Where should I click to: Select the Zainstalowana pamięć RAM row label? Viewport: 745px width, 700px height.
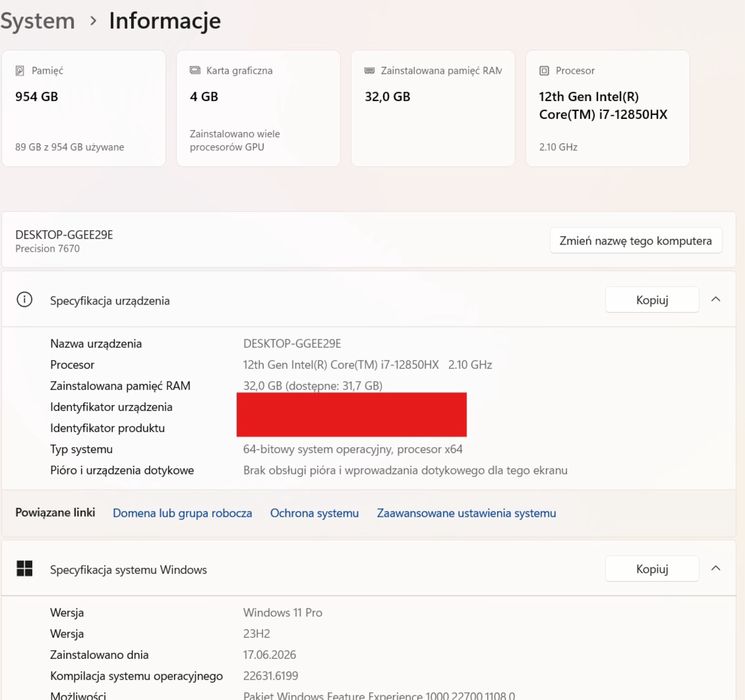120,386
